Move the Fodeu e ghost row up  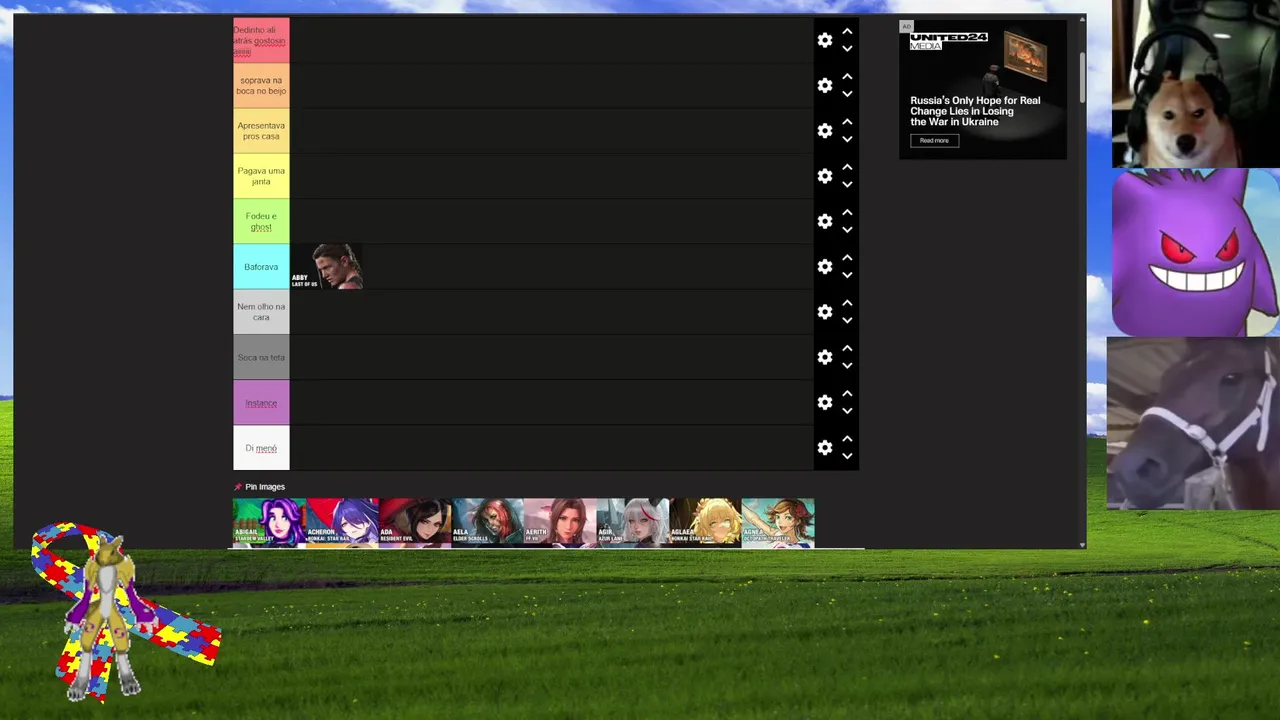[x=847, y=212]
